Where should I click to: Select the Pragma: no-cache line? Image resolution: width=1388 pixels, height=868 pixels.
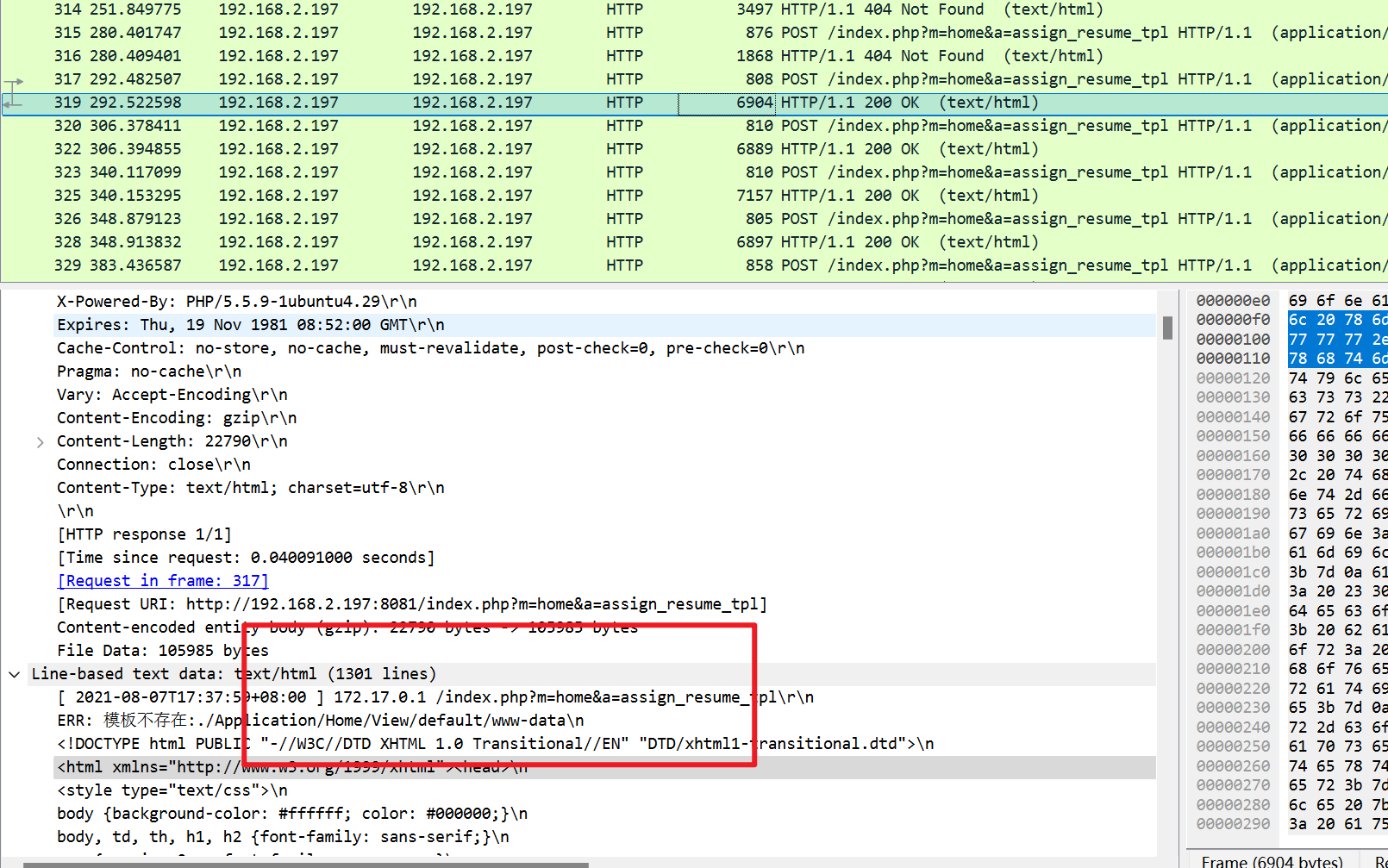point(149,372)
